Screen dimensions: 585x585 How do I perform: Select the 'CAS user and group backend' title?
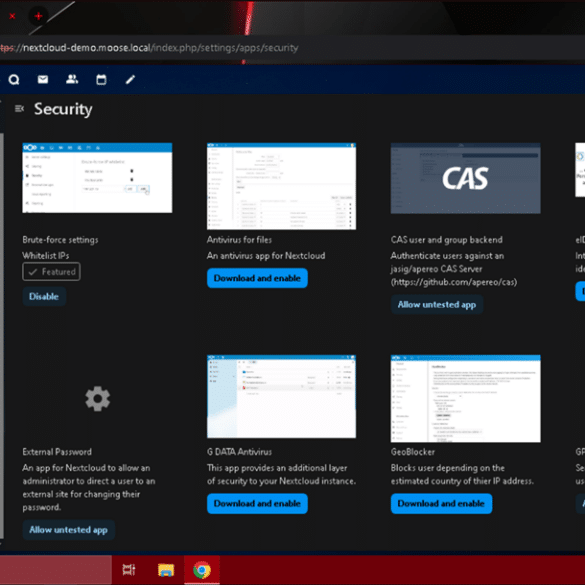(447, 240)
